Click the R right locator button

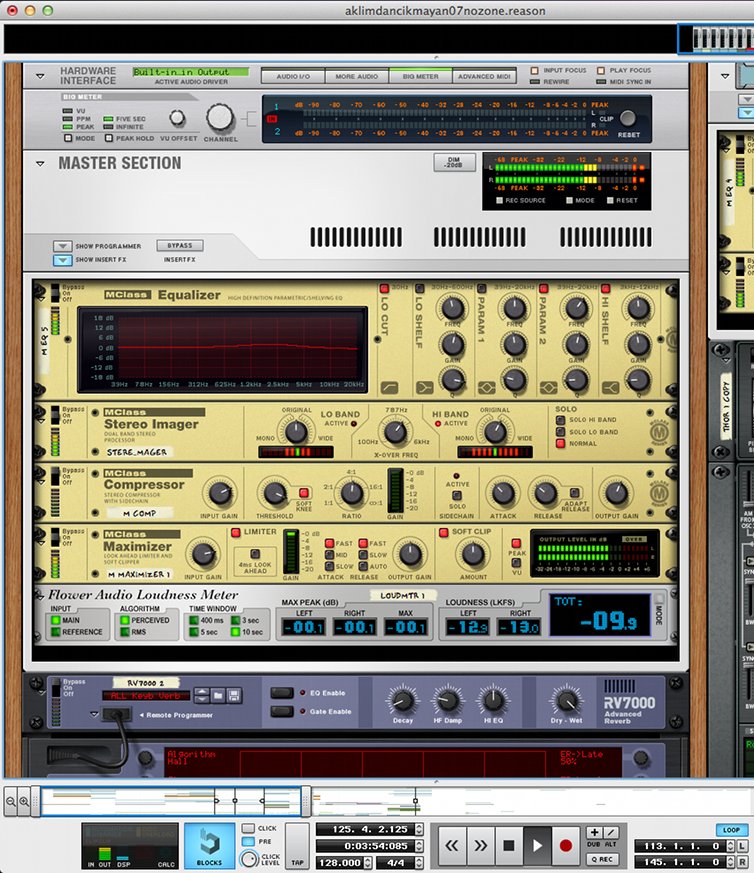tap(742, 861)
